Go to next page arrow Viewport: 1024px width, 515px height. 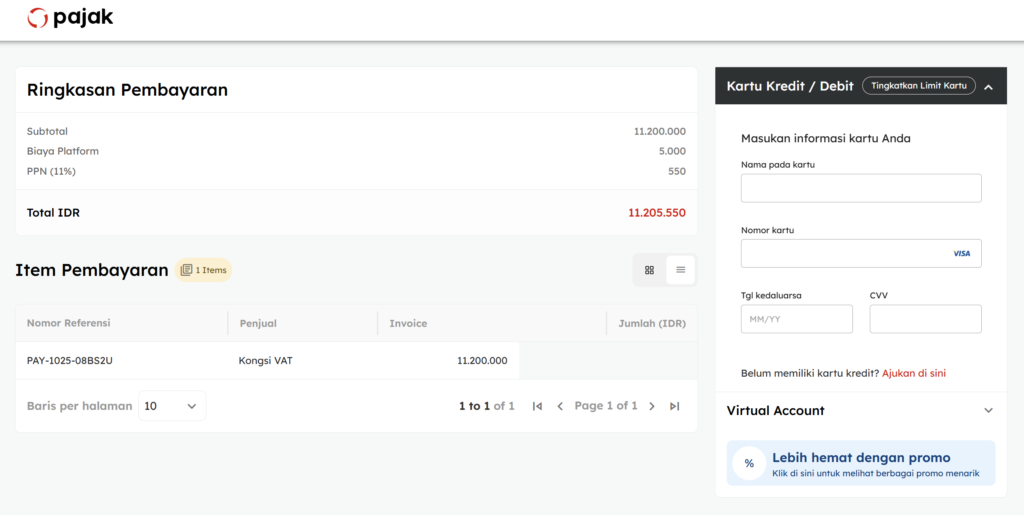point(652,406)
